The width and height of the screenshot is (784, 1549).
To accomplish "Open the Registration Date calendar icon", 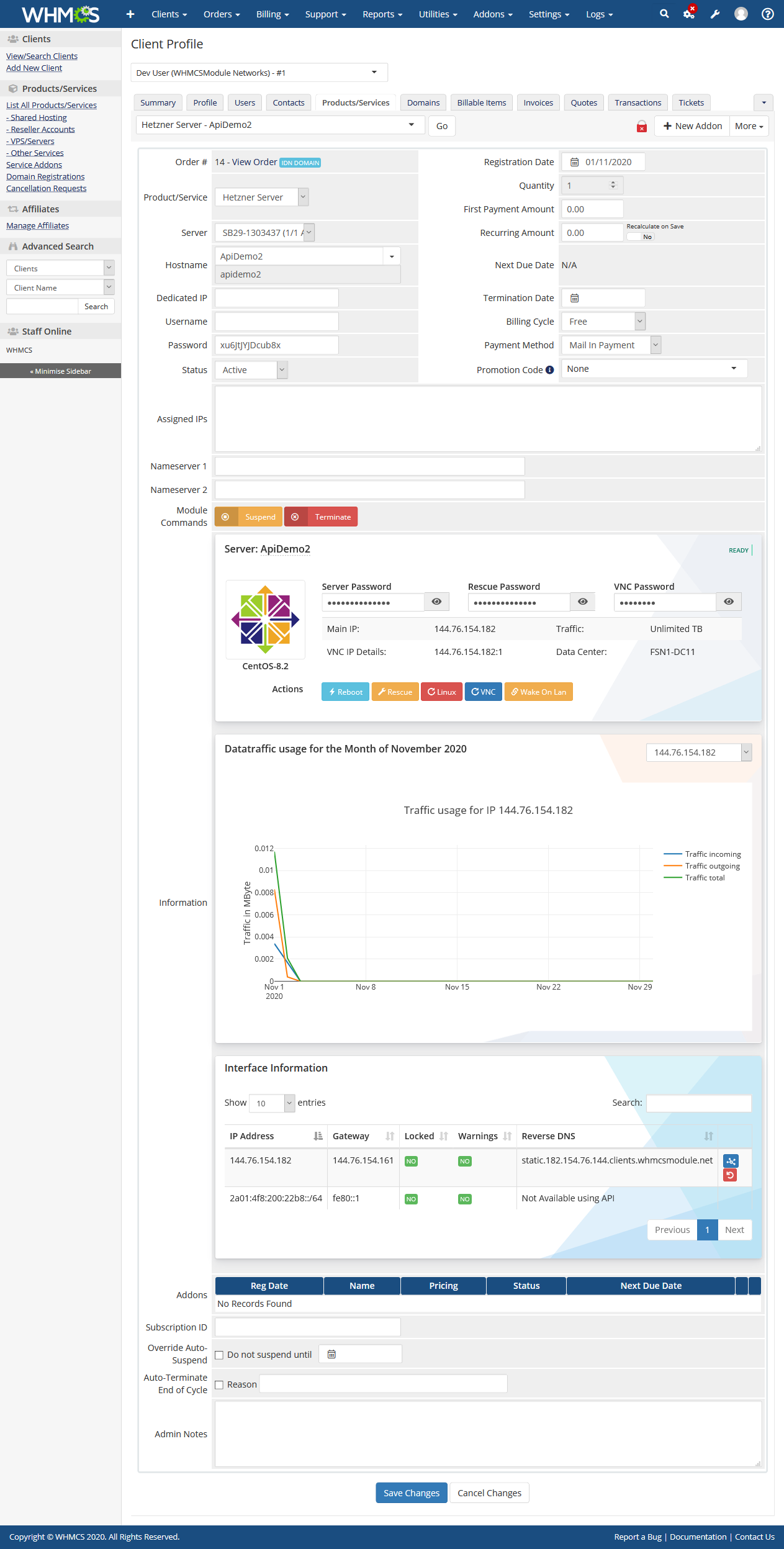I will click(x=575, y=162).
